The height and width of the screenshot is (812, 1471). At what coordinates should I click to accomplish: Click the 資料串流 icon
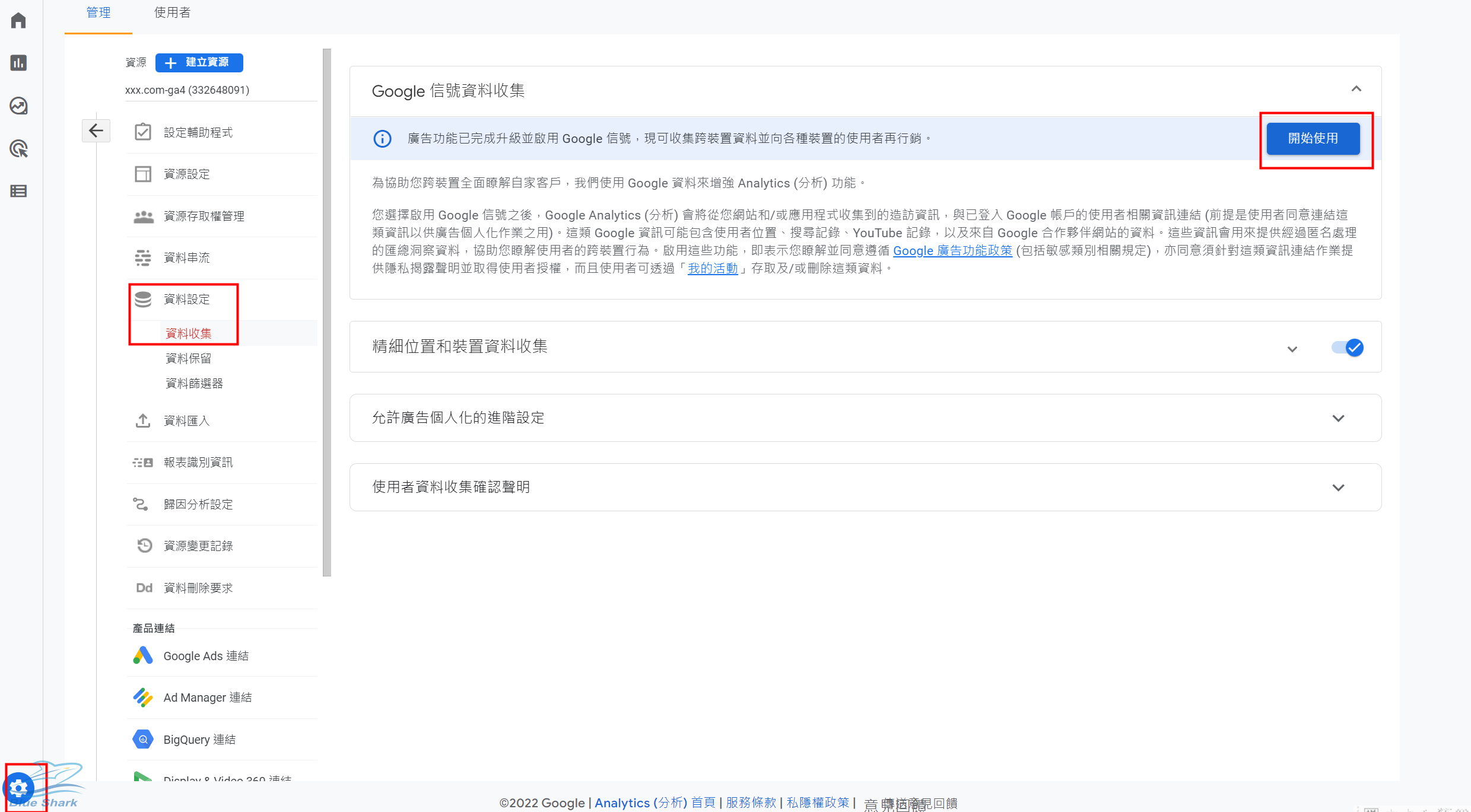pos(144,257)
